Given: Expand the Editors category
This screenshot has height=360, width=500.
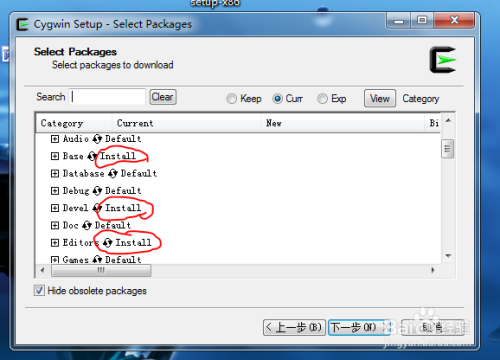Looking at the screenshot, I should [x=55, y=243].
